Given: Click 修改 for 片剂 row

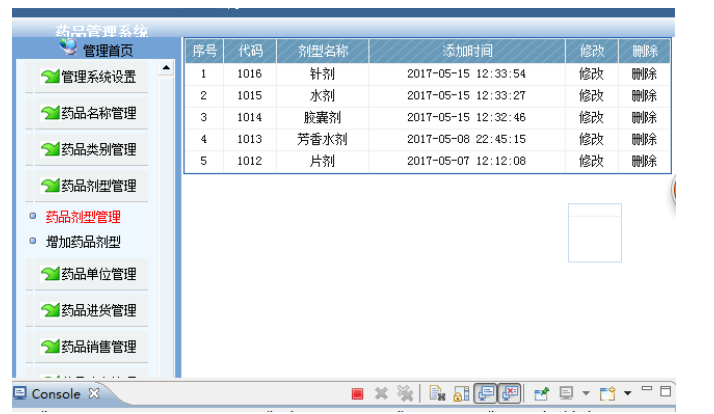Looking at the screenshot, I should point(592,161).
